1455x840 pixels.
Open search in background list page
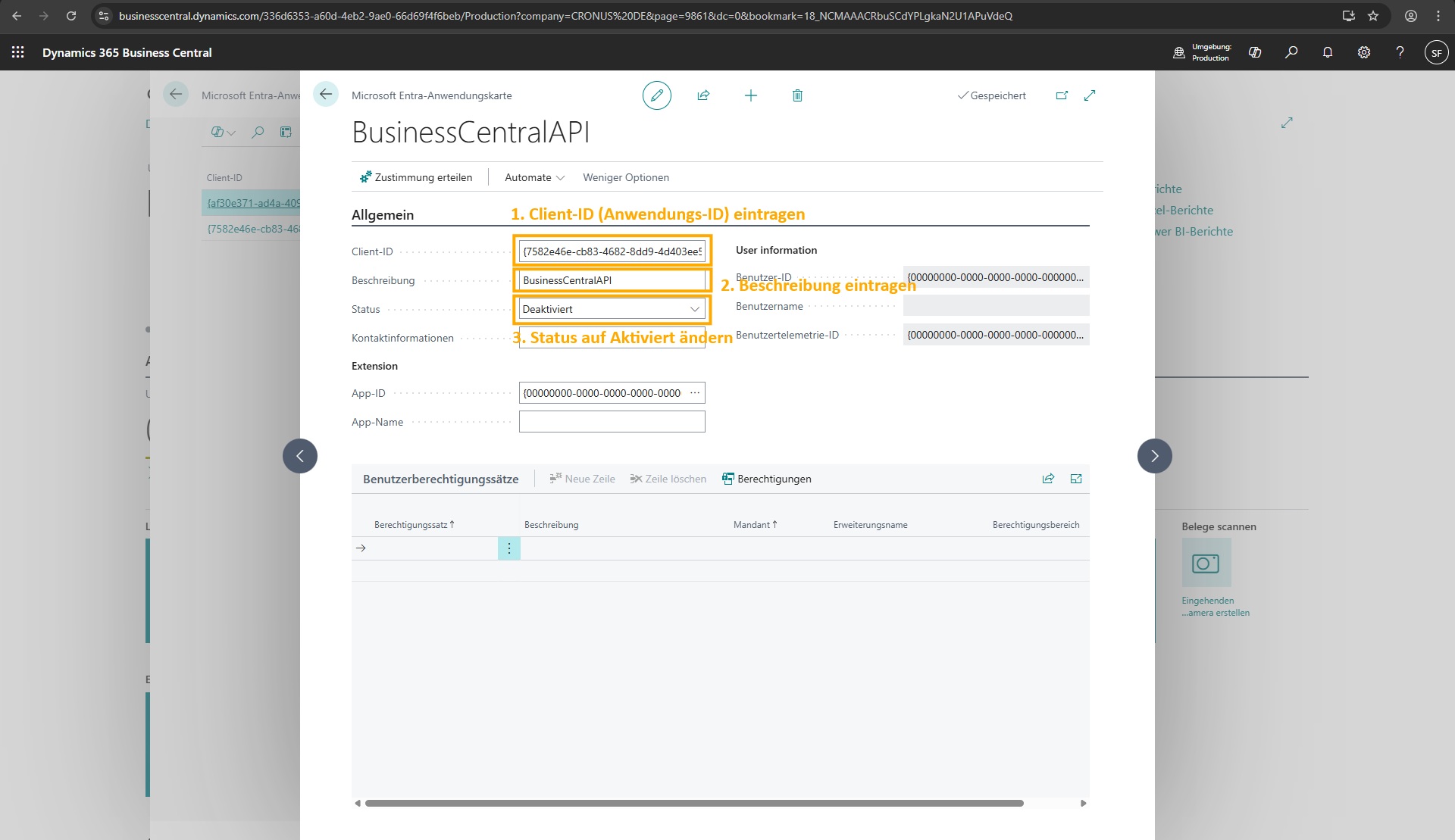(258, 132)
